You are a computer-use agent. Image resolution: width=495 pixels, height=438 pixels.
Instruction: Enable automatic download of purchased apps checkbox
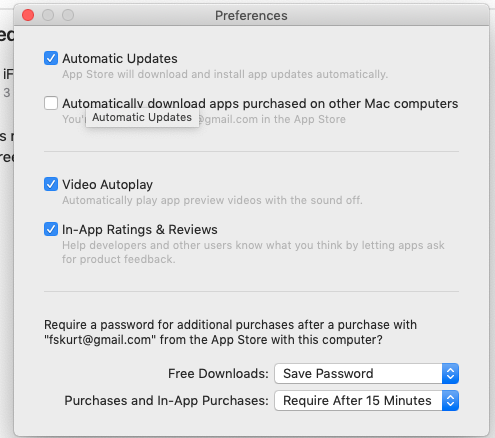pos(51,103)
